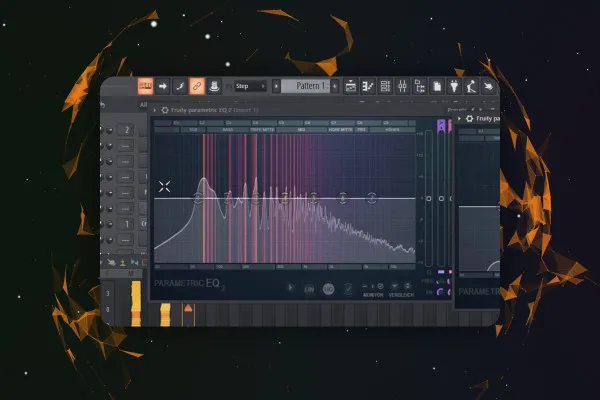Screen dimensions: 600x400
Task: Open the Piano roll icon
Action: click(x=368, y=87)
